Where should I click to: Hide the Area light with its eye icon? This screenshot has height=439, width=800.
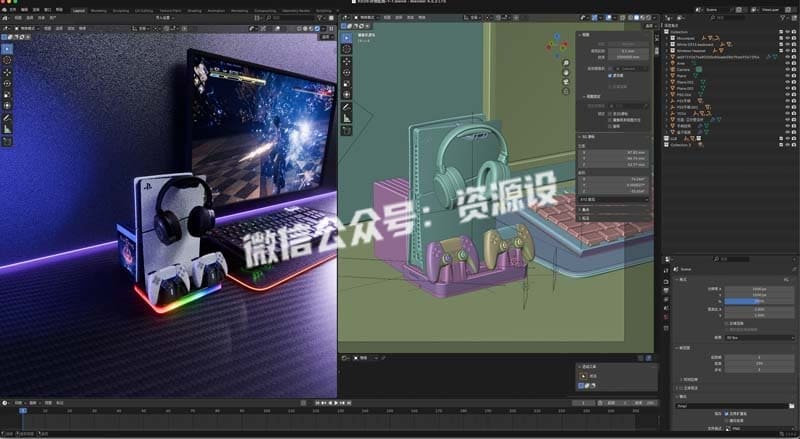787,63
